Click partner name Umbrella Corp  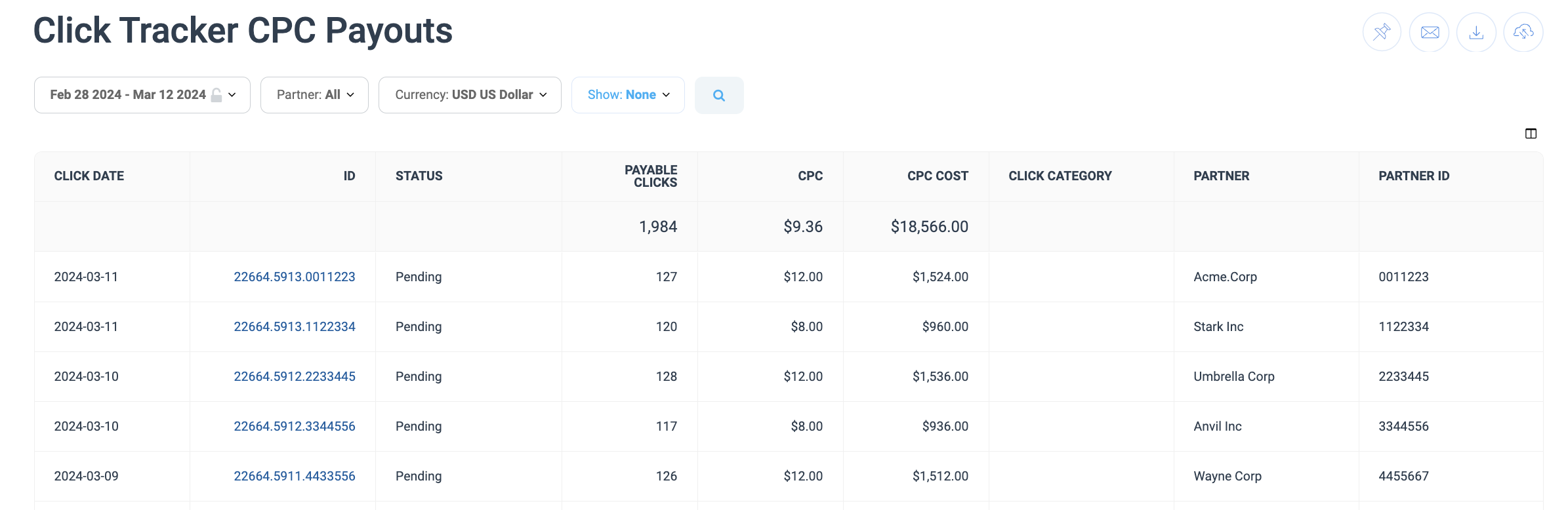[x=1234, y=376]
